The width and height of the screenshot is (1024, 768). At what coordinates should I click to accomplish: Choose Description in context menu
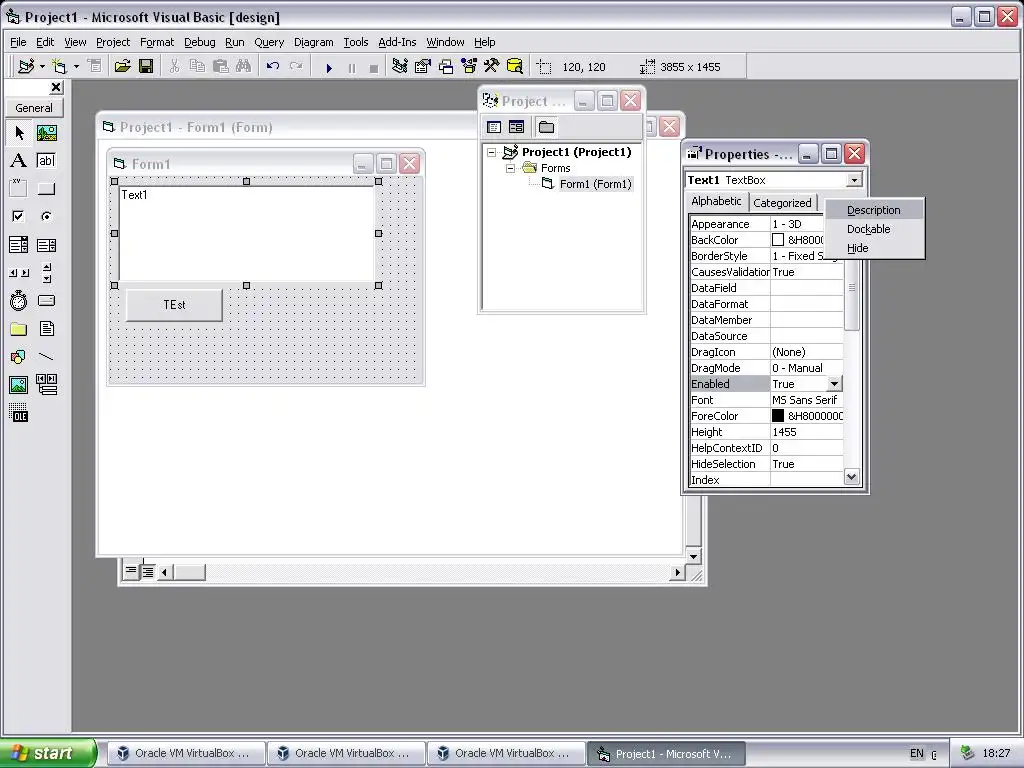[874, 210]
